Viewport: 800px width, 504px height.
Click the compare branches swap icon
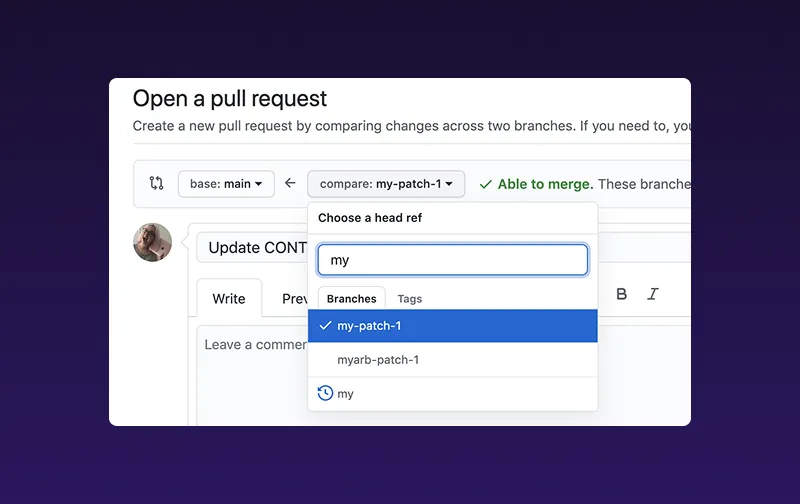coord(156,183)
